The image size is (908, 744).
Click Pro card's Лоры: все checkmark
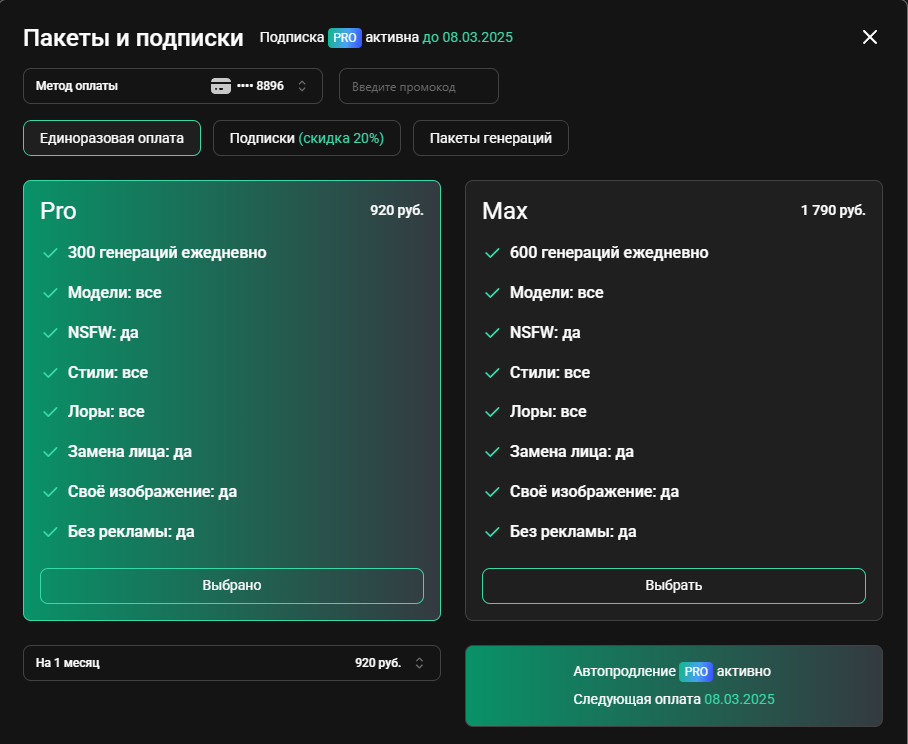click(x=50, y=412)
